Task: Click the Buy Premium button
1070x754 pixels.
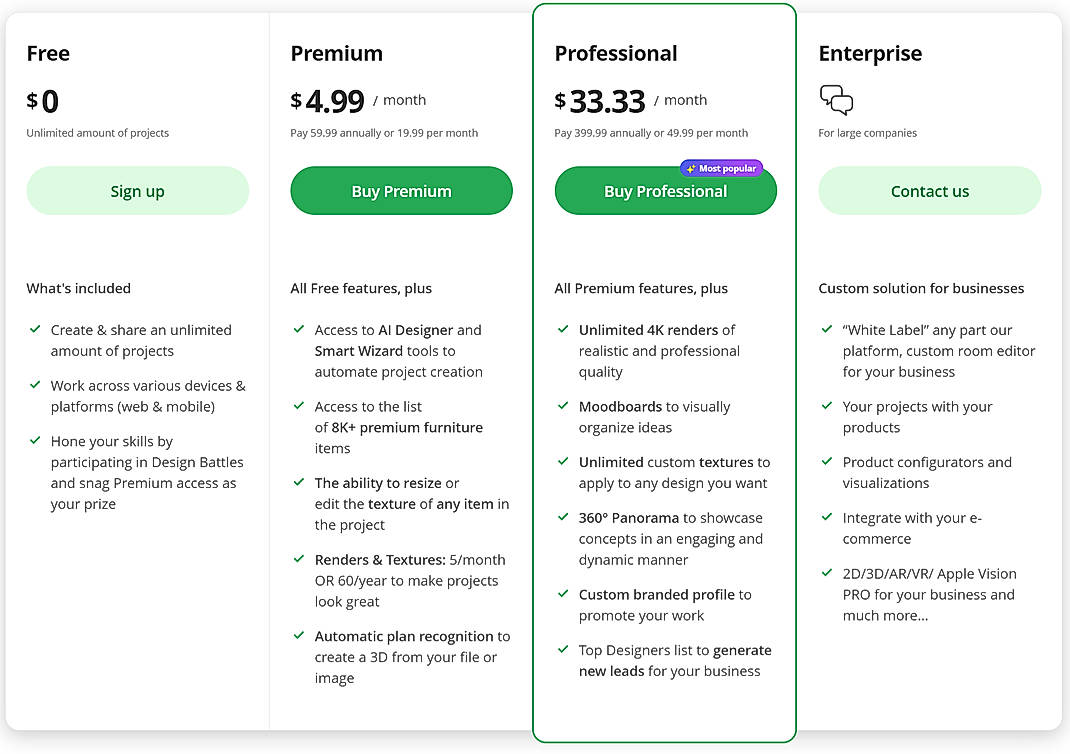Action: click(x=401, y=190)
